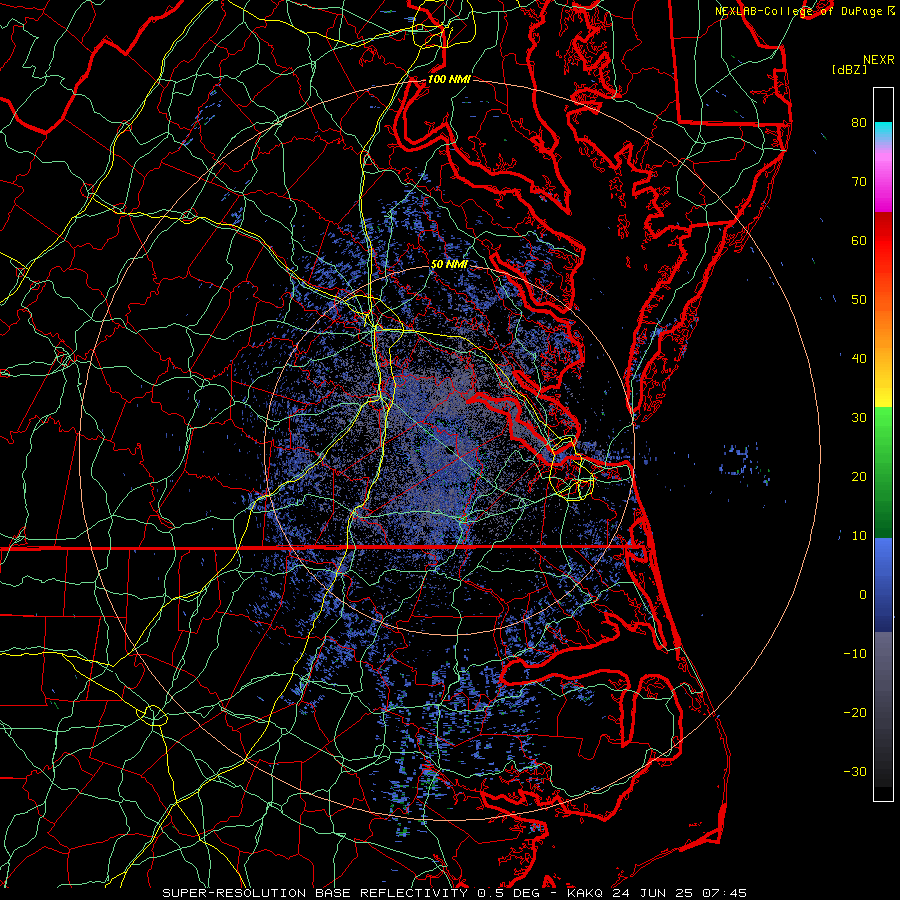Click the 40 value on the dBZ scale
The image size is (900, 900).
coord(859,359)
